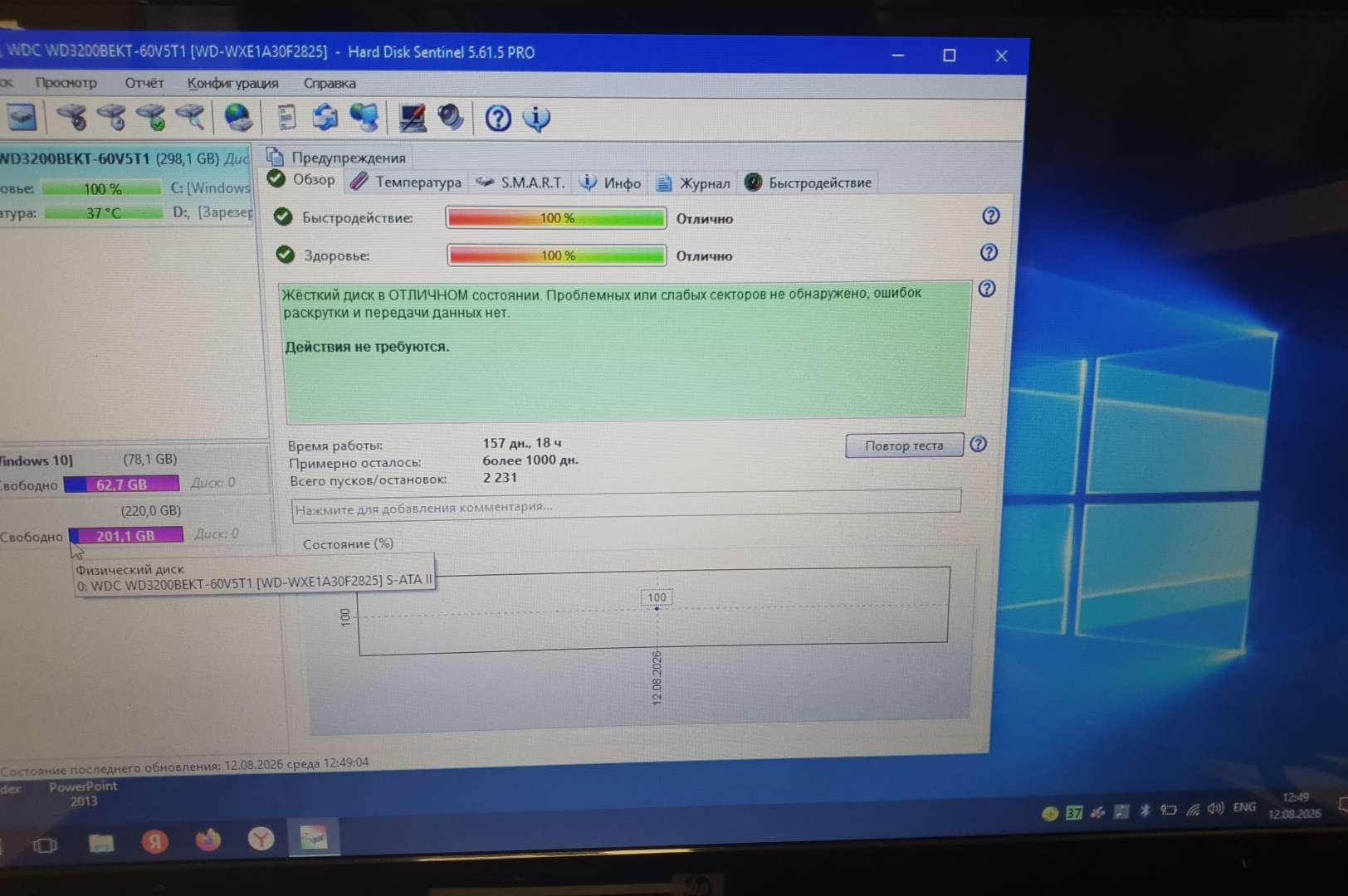
Task: Click Hard Disk Sentinel taskbar icon
Action: coord(314,837)
